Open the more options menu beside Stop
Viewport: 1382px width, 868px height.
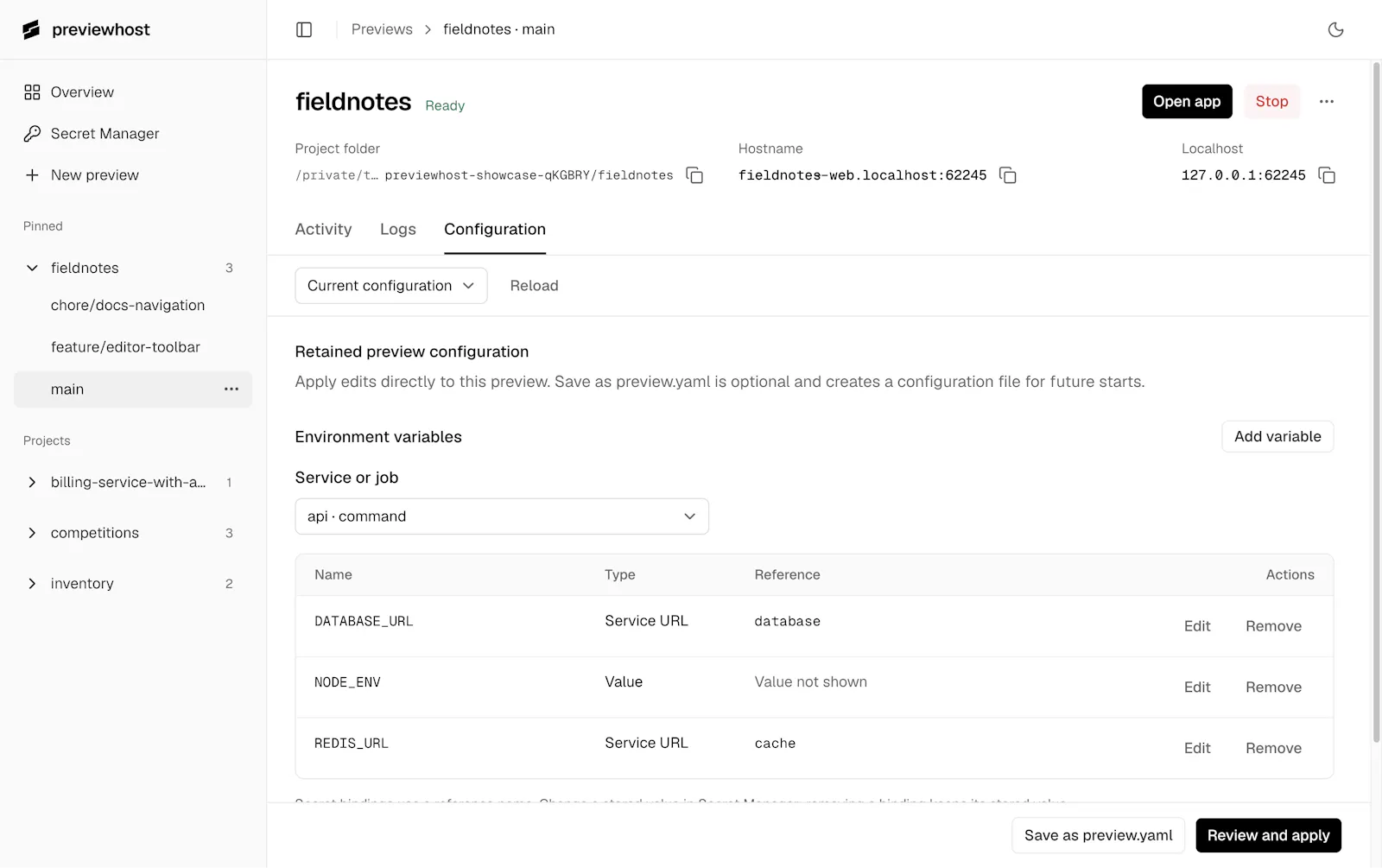[x=1327, y=102]
